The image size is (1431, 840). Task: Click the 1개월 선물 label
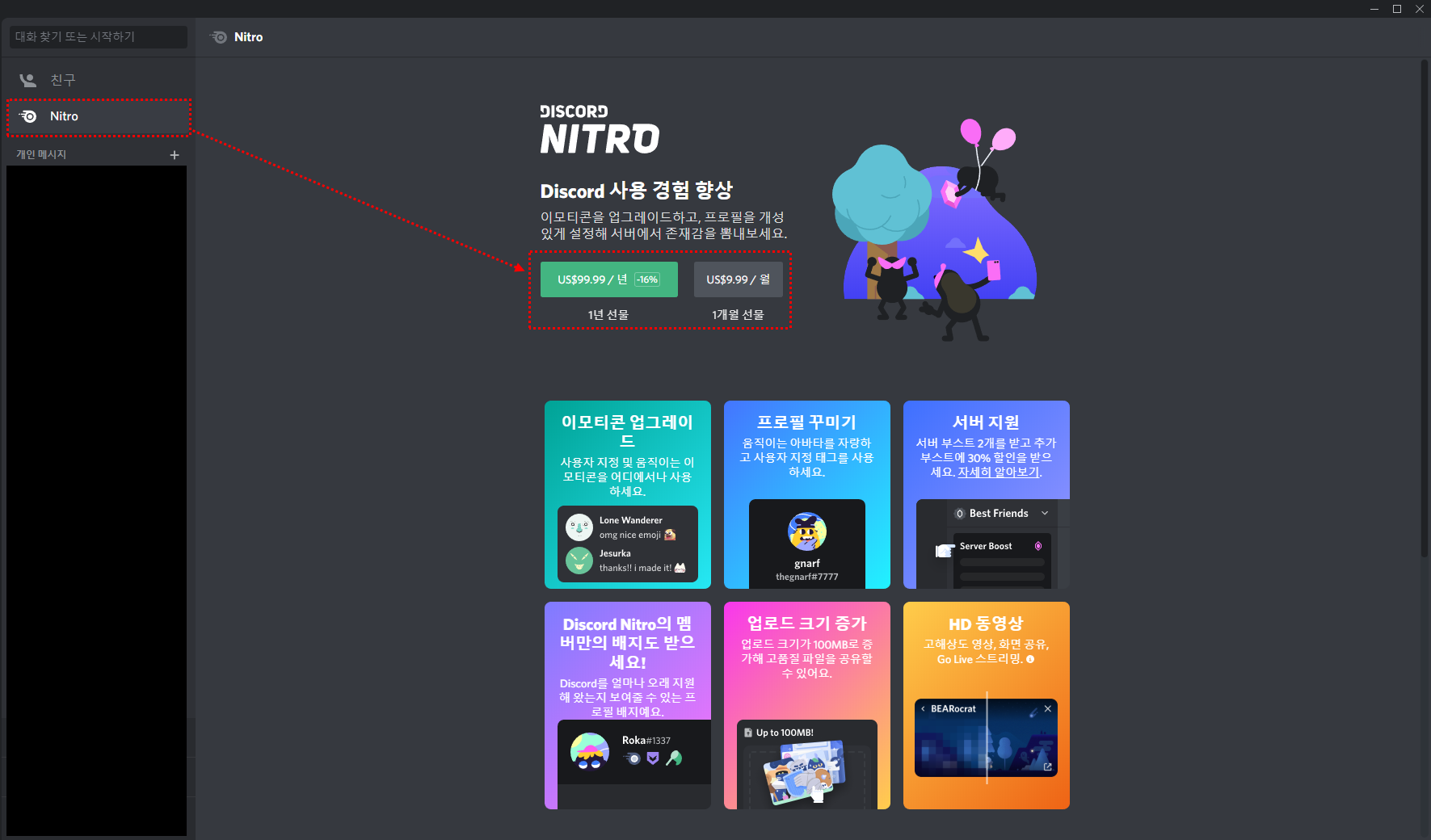pyautogui.click(x=738, y=314)
